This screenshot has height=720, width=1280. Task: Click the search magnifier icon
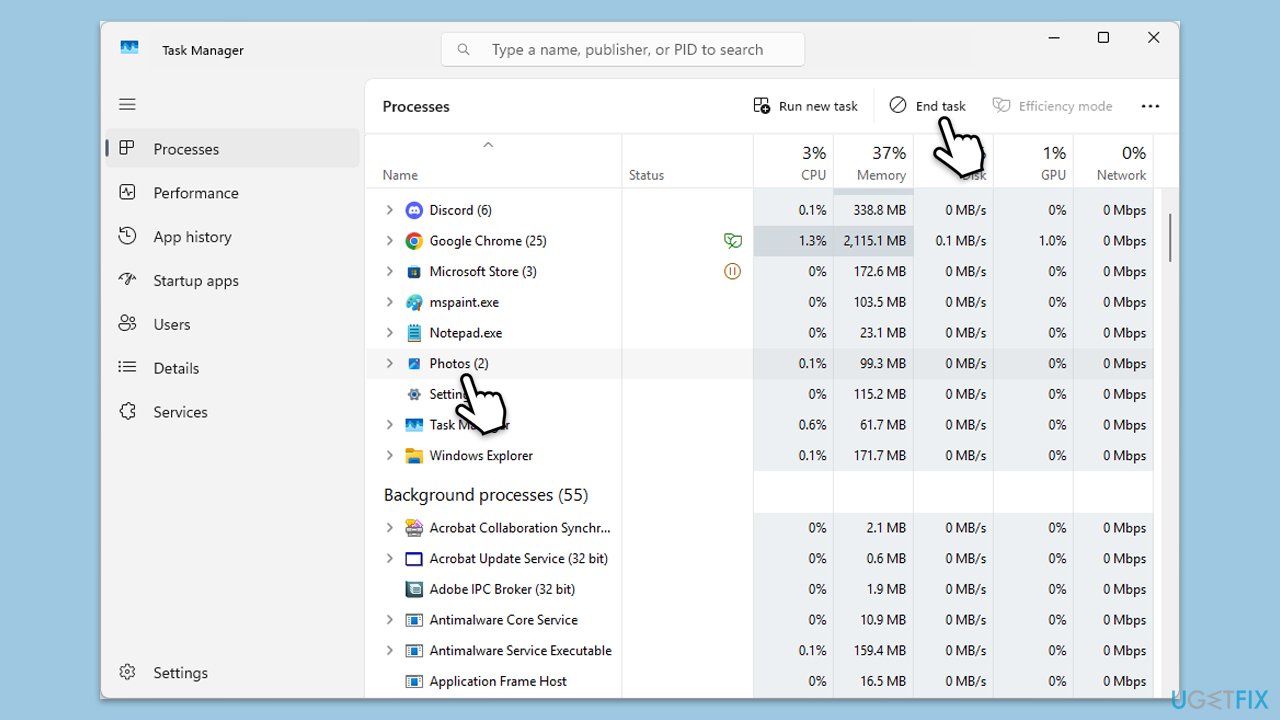[463, 49]
